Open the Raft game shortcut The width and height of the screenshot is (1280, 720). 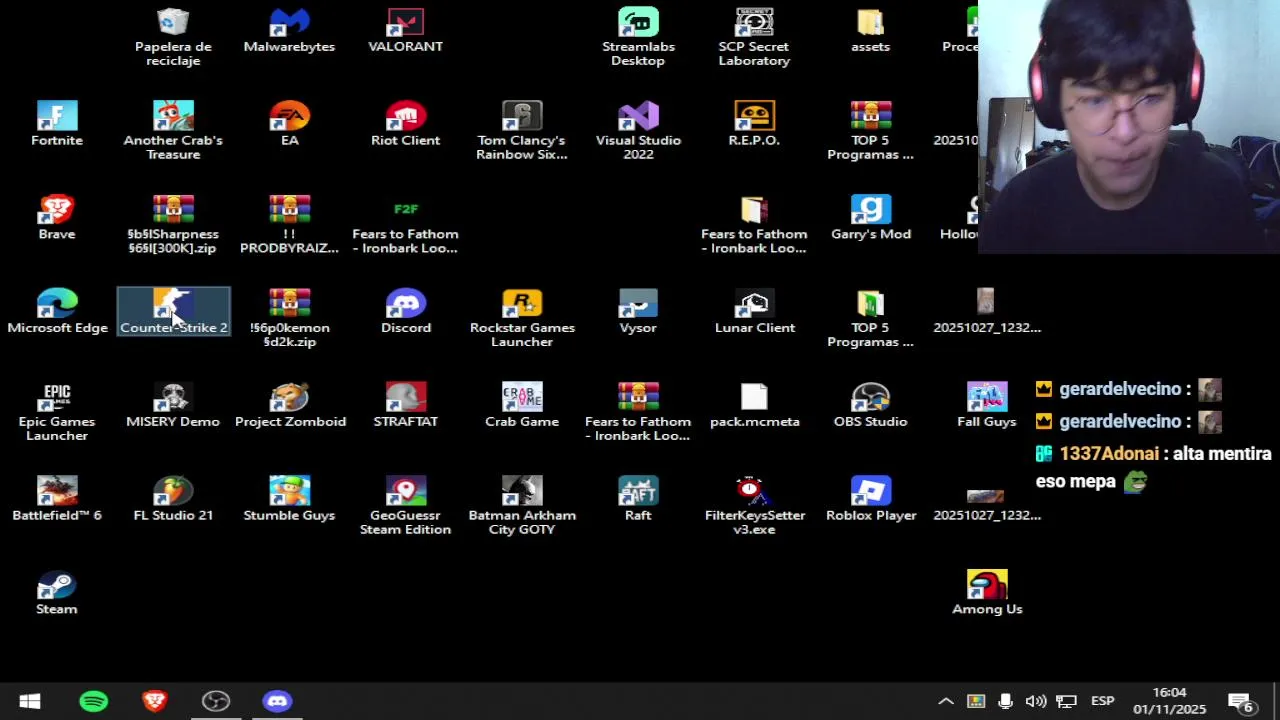click(638, 500)
